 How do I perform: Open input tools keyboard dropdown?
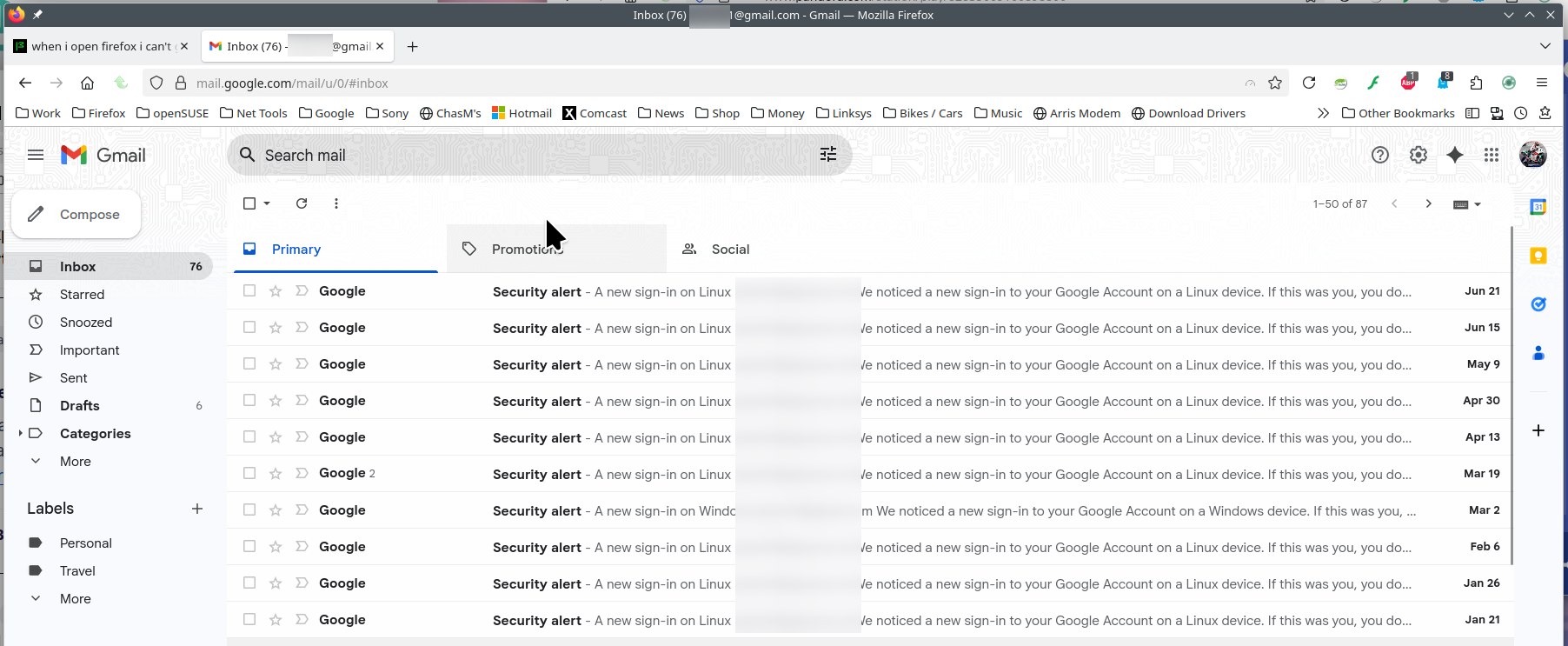[1467, 204]
